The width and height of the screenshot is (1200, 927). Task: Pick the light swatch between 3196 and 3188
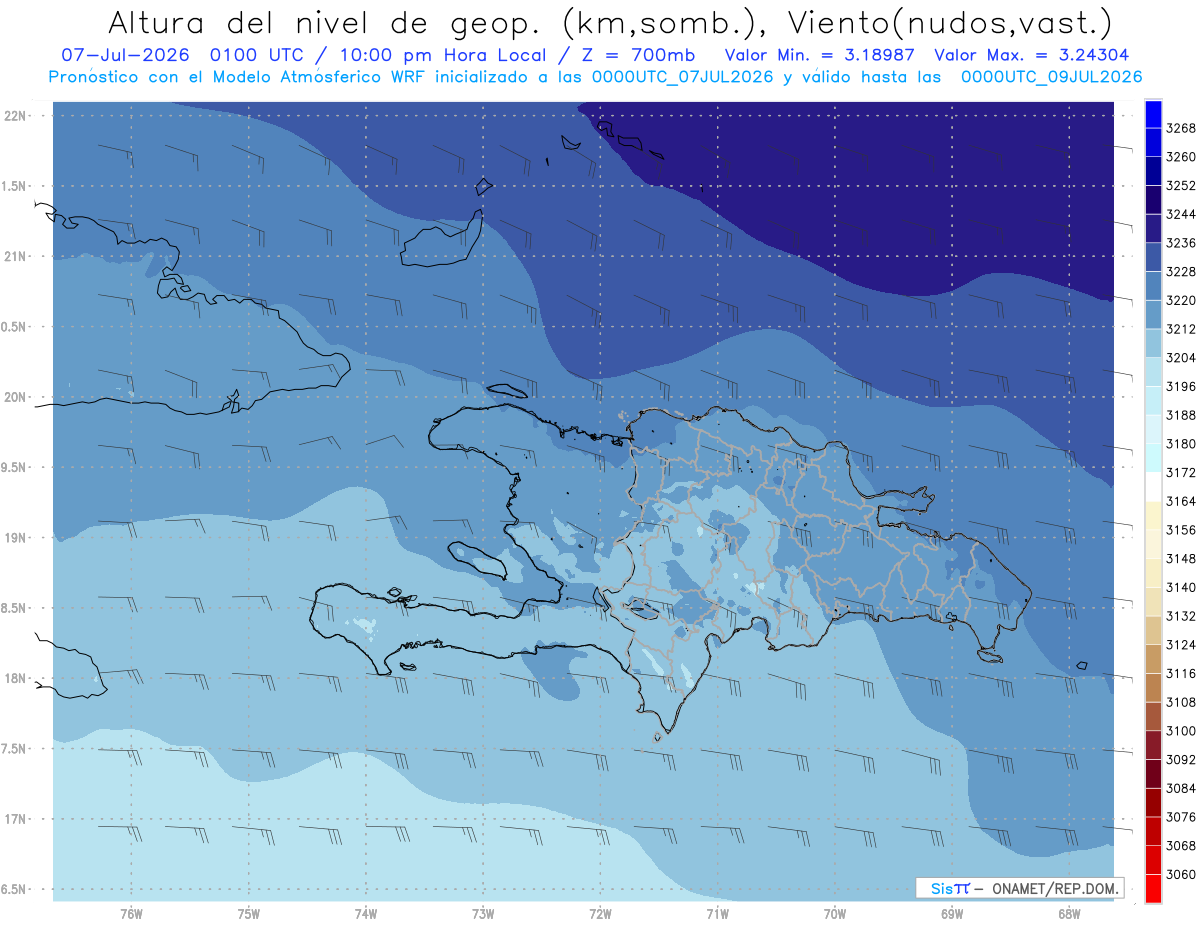click(x=1153, y=401)
